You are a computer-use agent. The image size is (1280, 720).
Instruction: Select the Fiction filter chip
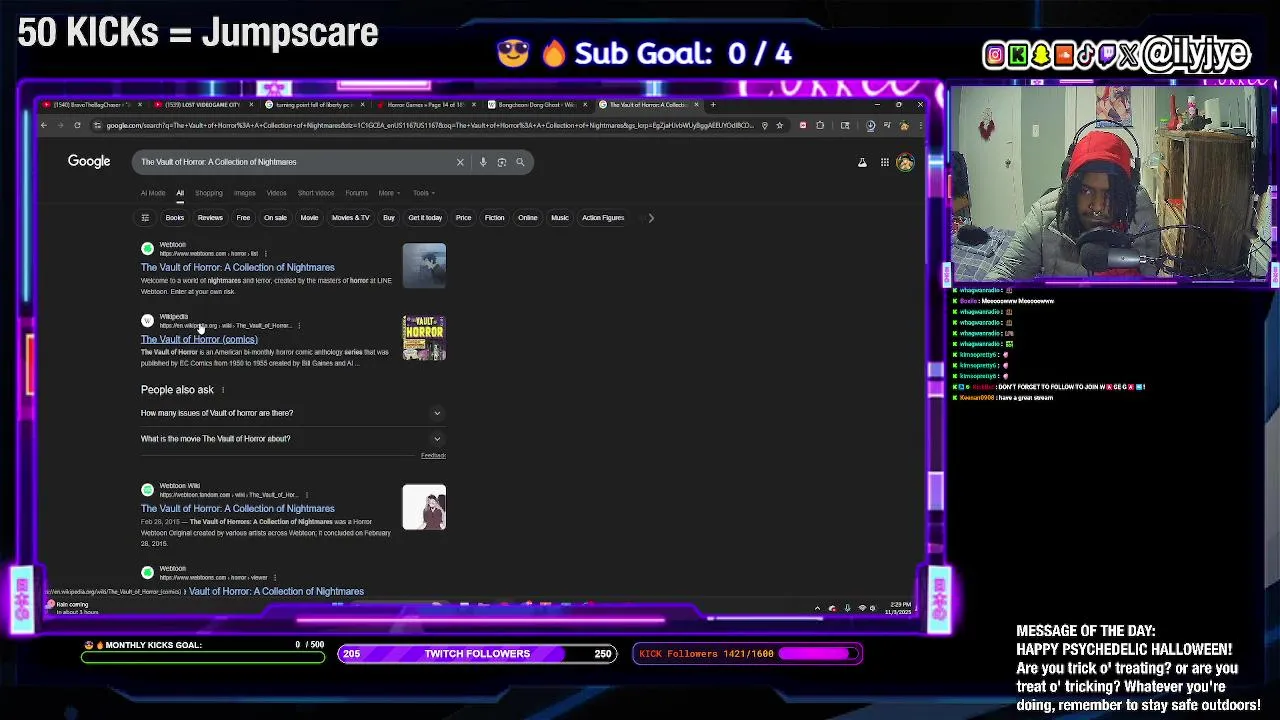click(x=494, y=217)
